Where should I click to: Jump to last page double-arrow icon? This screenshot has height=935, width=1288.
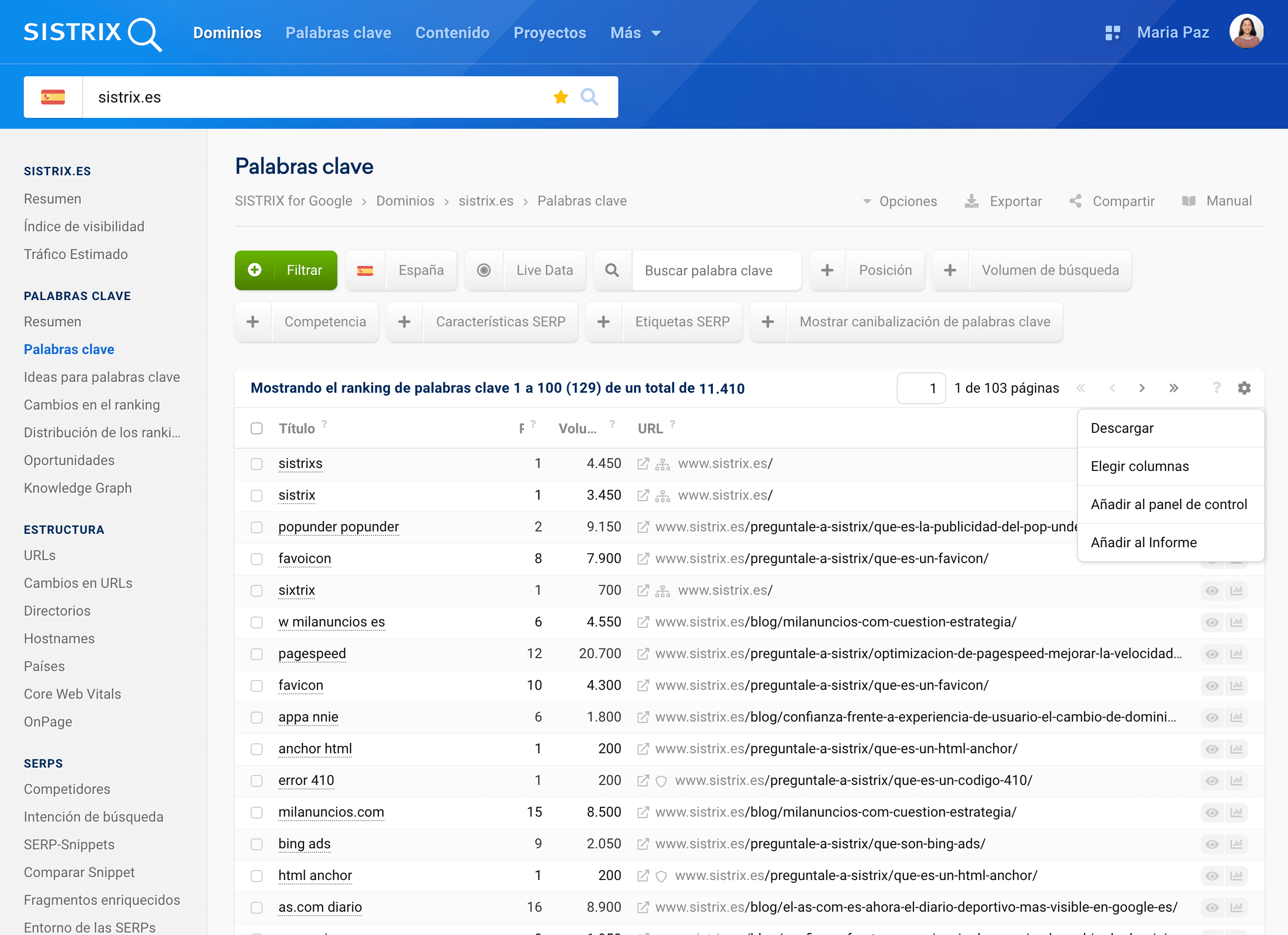1173,388
